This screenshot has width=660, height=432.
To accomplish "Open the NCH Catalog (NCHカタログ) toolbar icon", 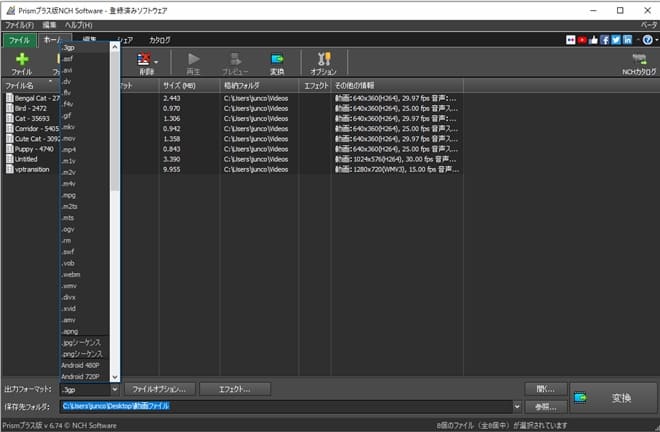I will pyautogui.click(x=639, y=59).
